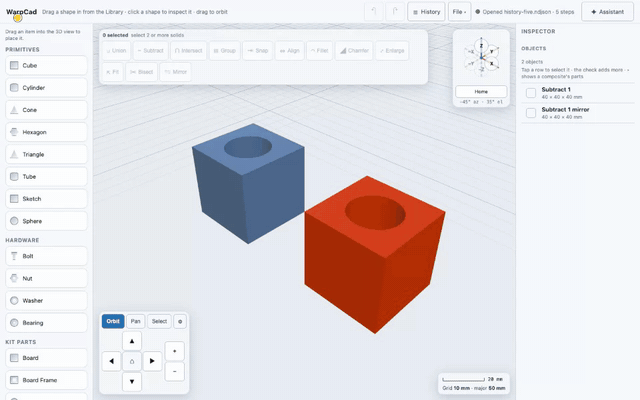Switch to Orbit navigation mode
This screenshot has height=400, width=640.
113,322
